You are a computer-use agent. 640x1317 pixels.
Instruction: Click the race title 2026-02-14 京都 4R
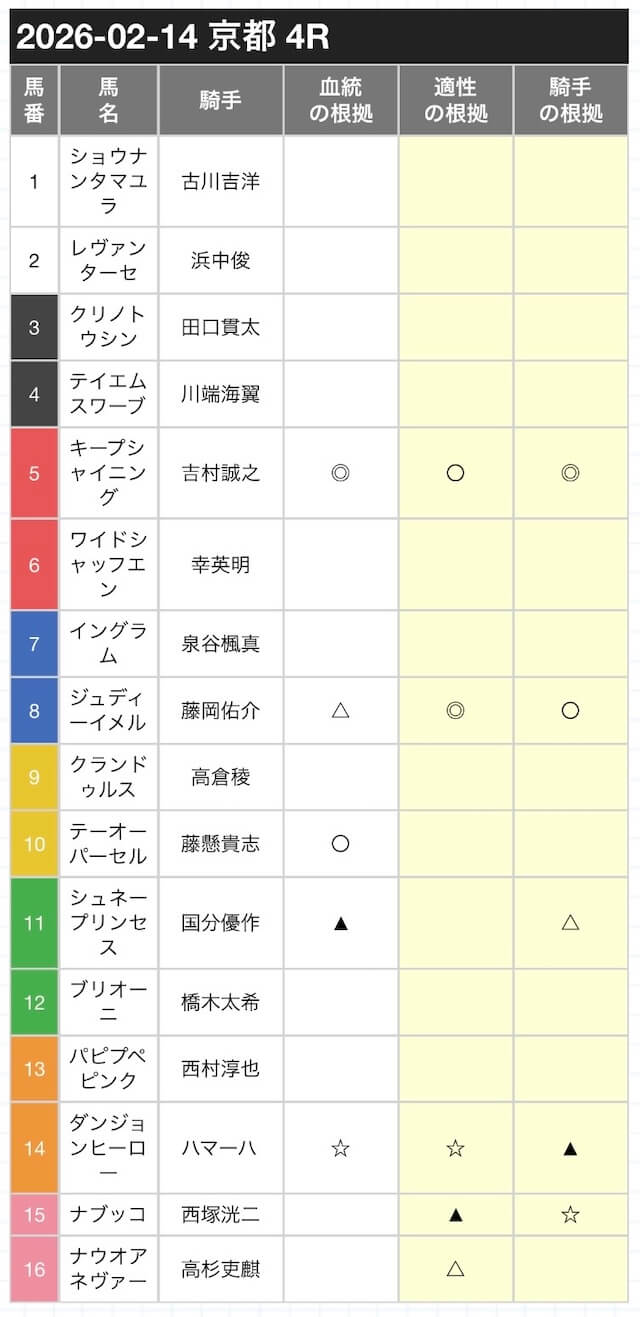pyautogui.click(x=172, y=37)
